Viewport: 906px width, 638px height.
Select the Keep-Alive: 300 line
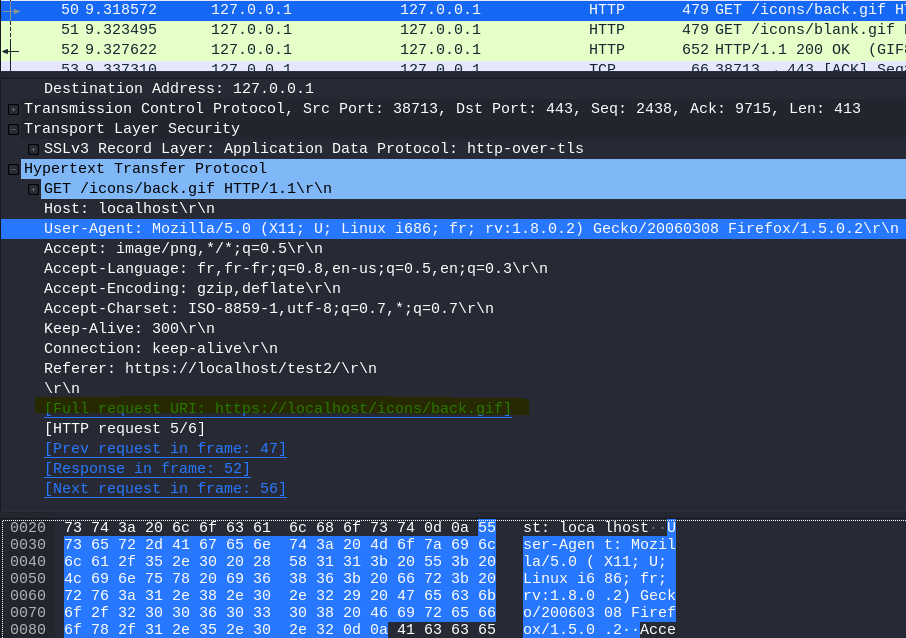click(x=129, y=329)
